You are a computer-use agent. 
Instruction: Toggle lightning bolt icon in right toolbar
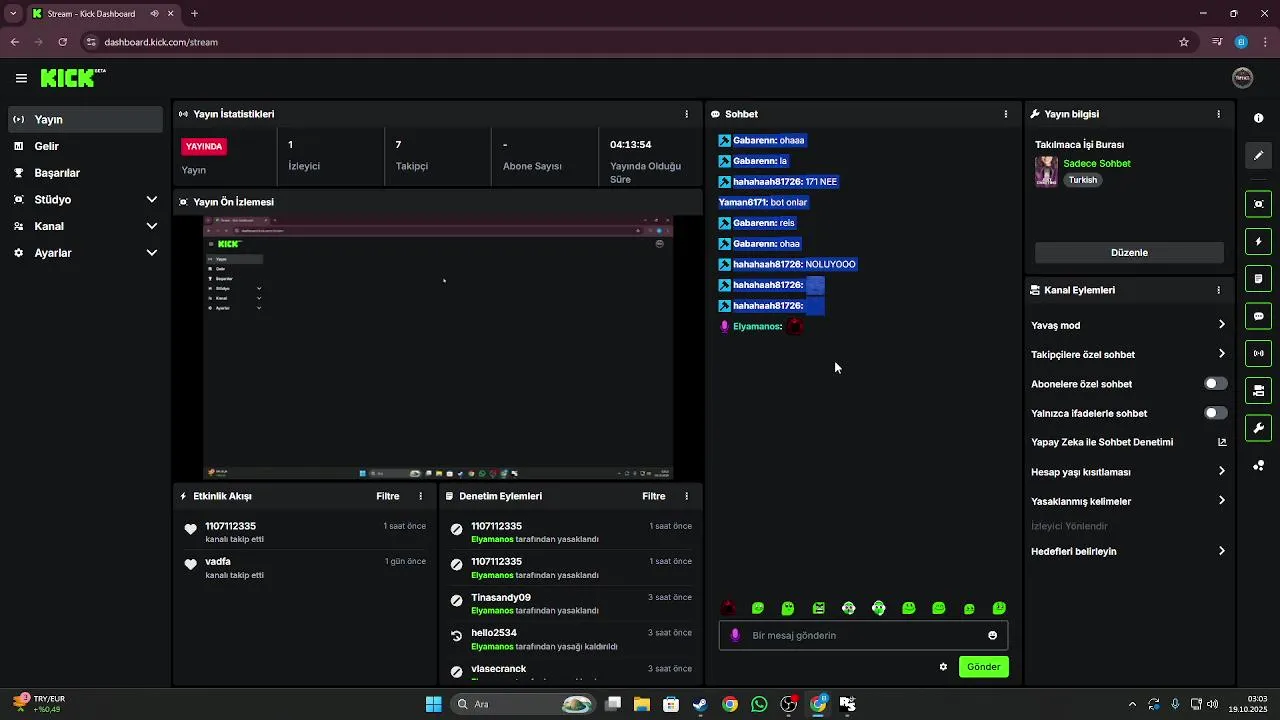click(x=1258, y=242)
